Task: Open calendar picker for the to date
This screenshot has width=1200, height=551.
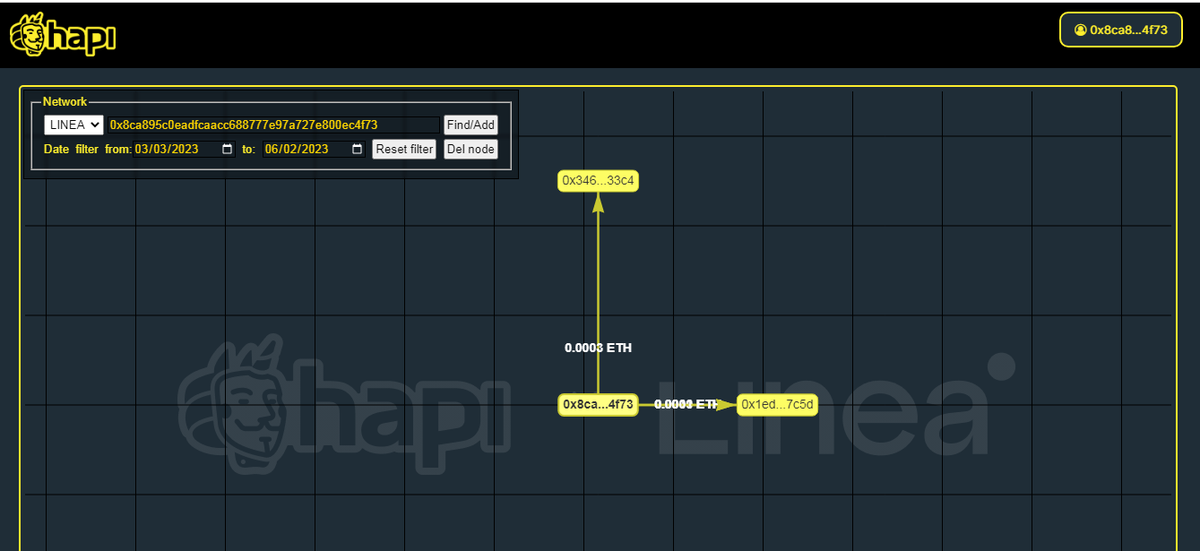Action: tap(357, 149)
